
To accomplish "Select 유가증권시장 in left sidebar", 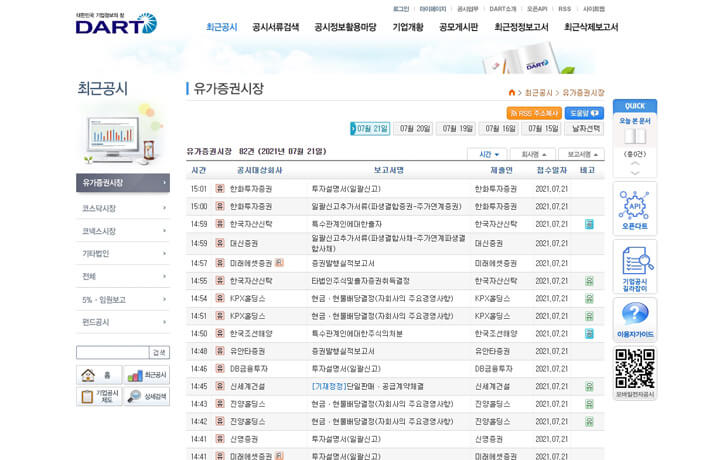I will (123, 183).
